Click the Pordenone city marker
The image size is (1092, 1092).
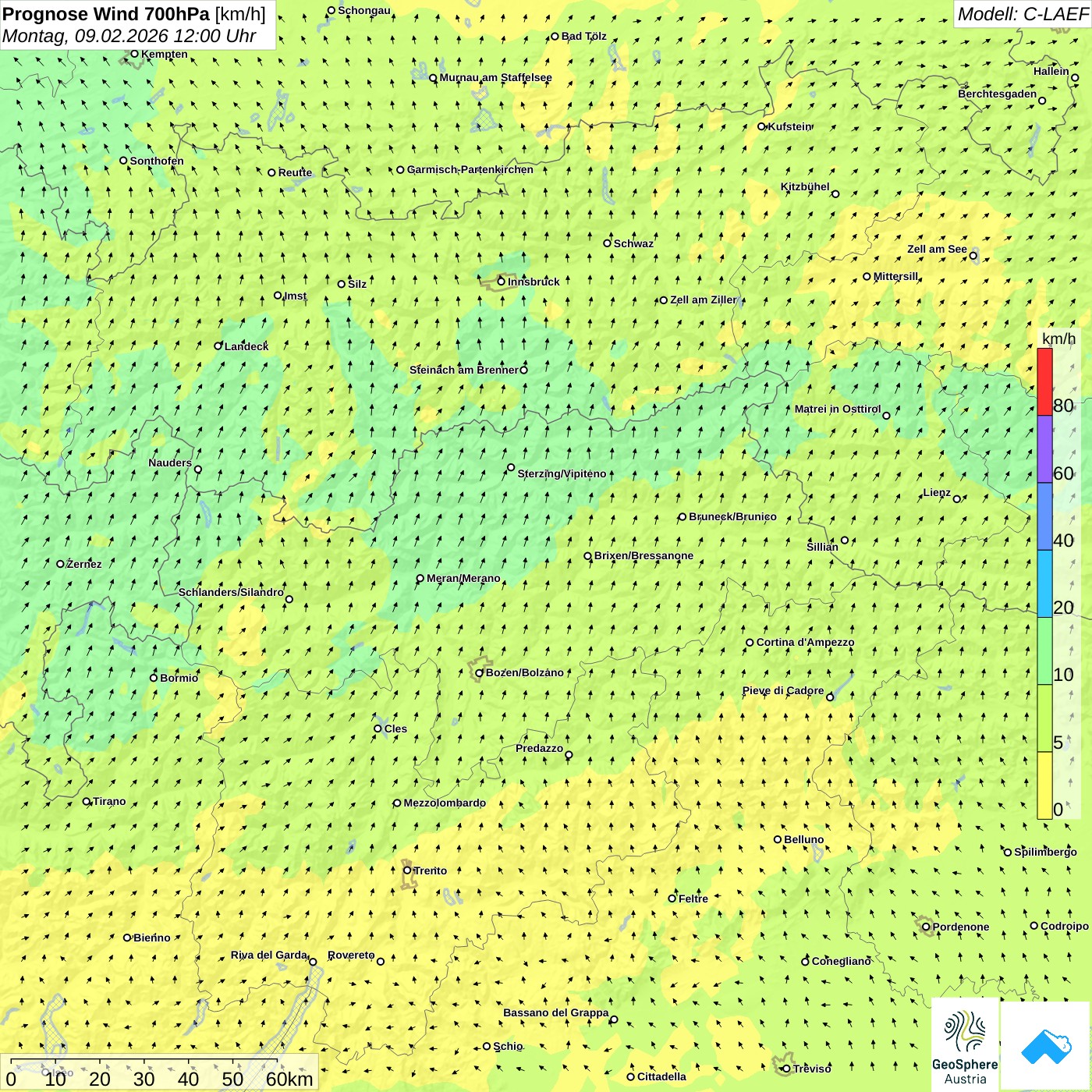coord(926,927)
